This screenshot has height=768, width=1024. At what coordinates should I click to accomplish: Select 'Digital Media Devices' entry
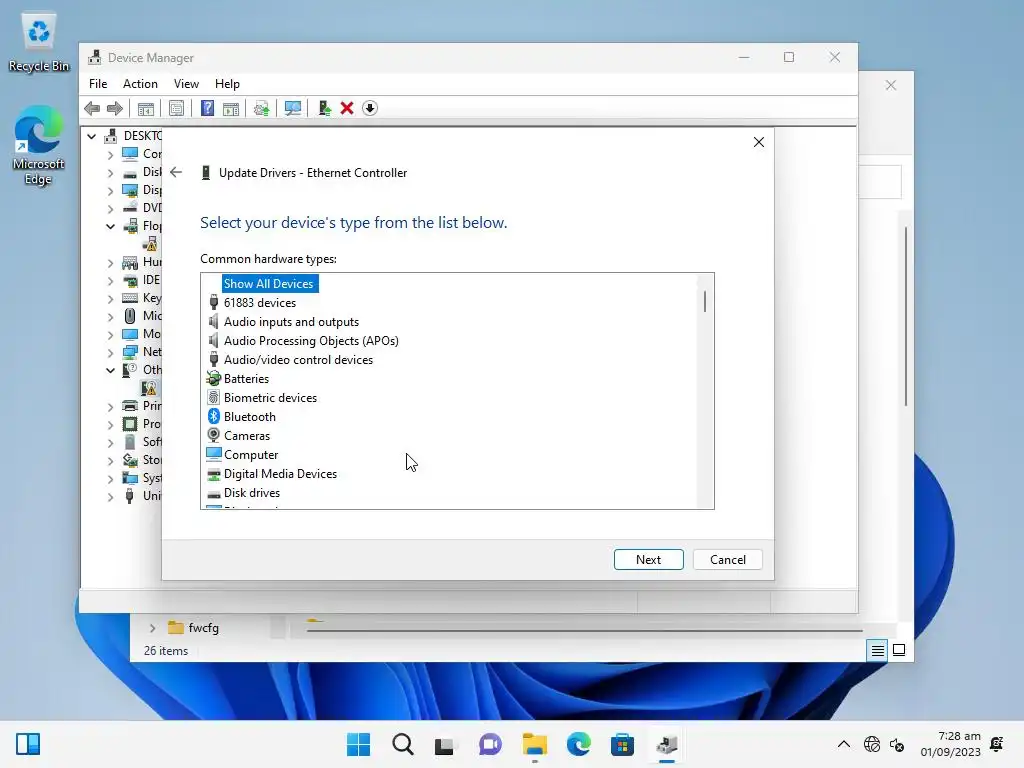pos(280,473)
